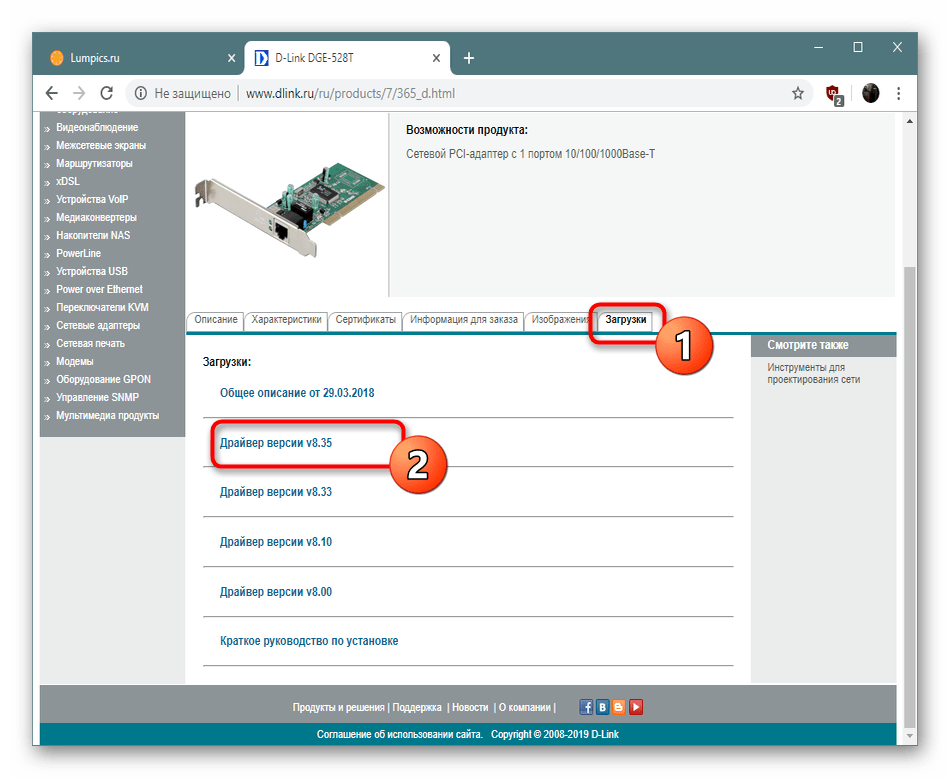Open the YouTube icon in the footer
The height and width of the screenshot is (778, 950).
click(636, 707)
